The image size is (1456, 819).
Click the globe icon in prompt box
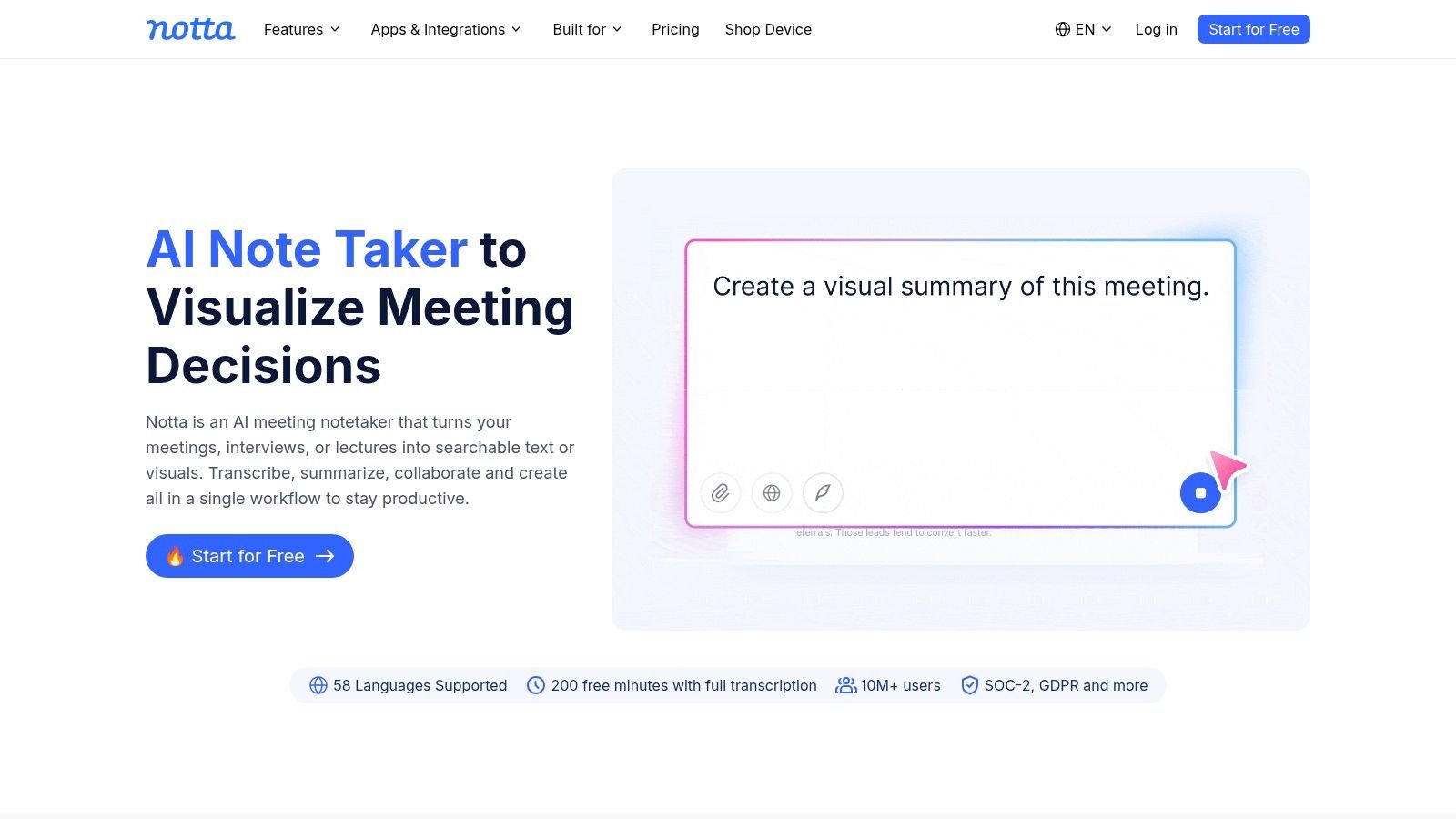pyautogui.click(x=772, y=493)
